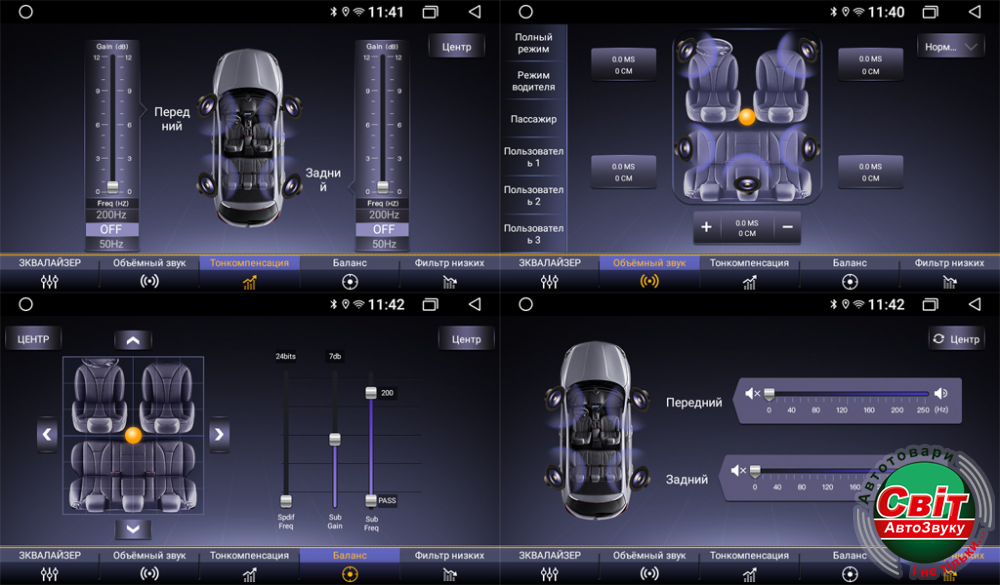Click the up arrow above the seats

pyautogui.click(x=133, y=340)
